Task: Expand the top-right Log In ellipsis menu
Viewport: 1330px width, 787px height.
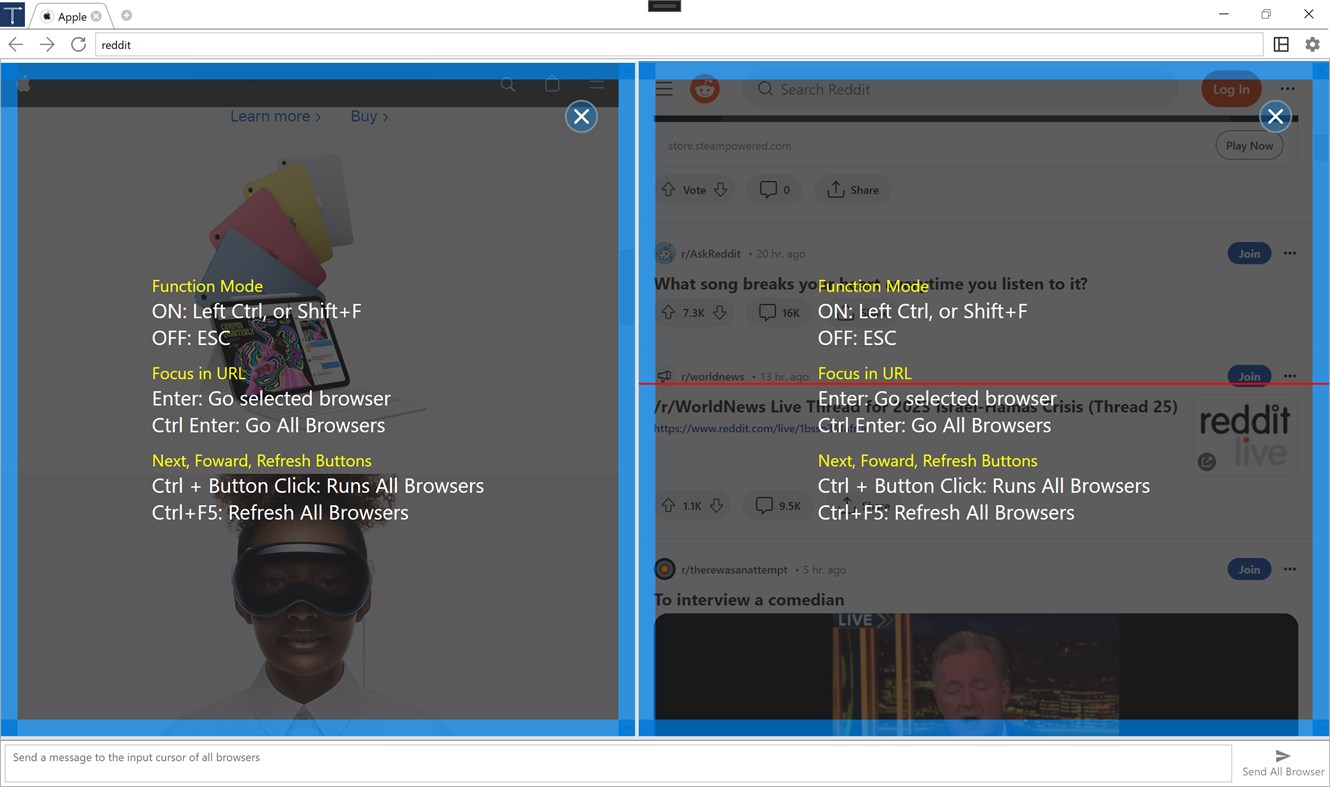Action: (1288, 89)
